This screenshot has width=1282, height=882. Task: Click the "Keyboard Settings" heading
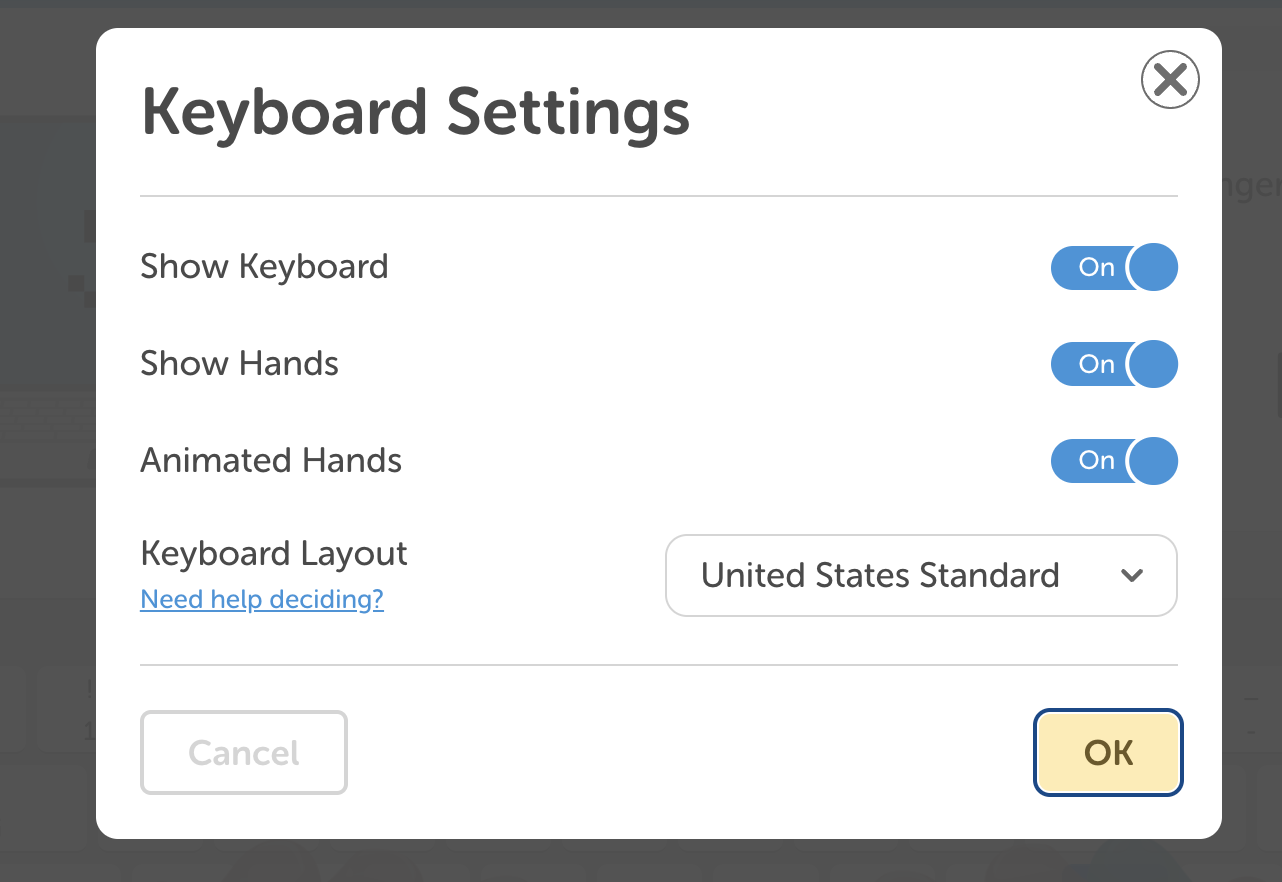[x=415, y=112]
